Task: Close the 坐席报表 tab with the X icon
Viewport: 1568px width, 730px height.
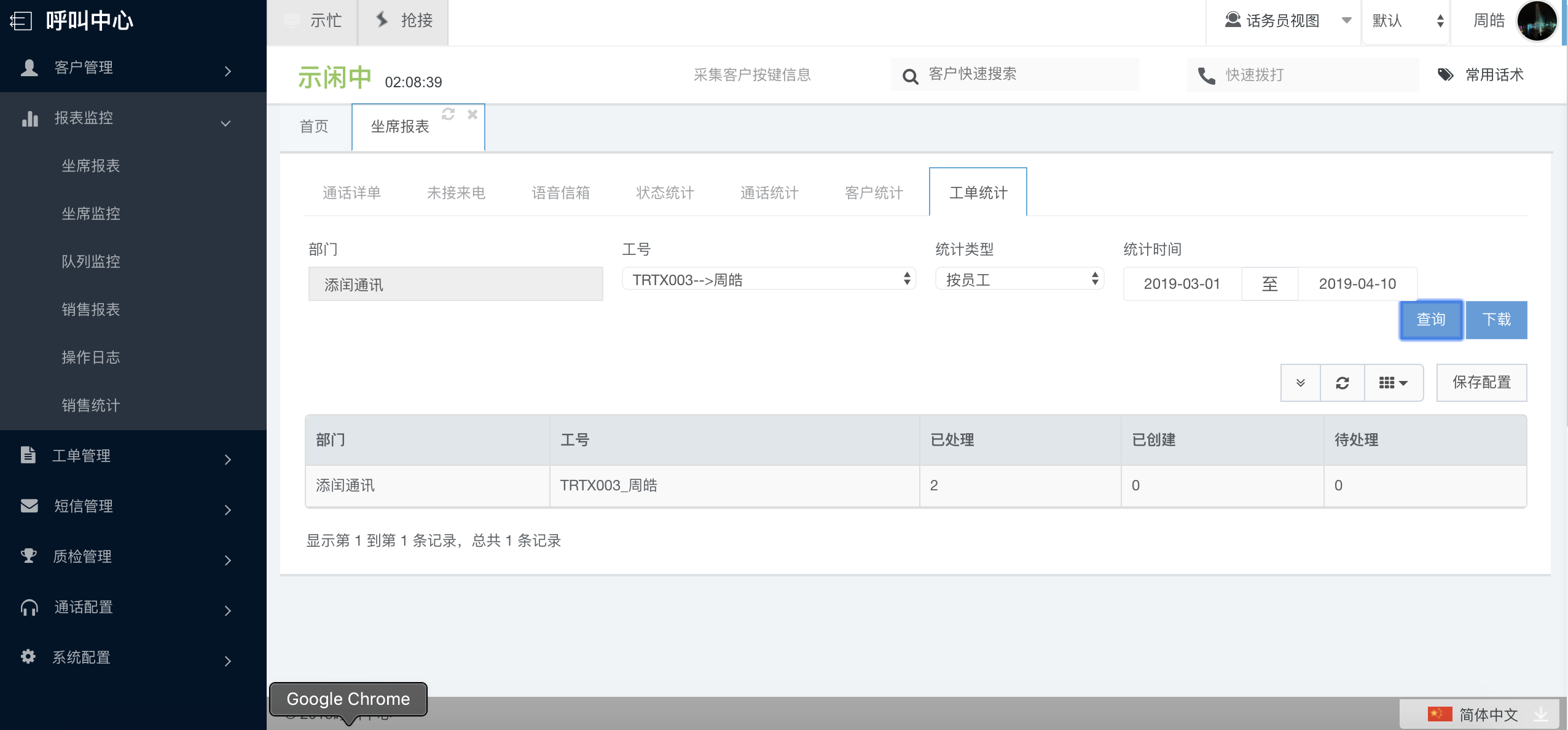Action: click(472, 114)
